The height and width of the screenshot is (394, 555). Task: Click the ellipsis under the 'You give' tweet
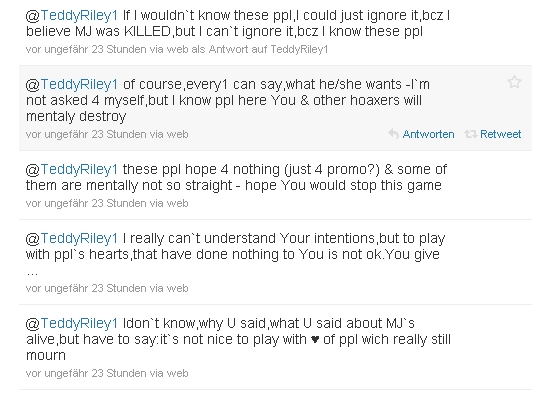pos(32,273)
